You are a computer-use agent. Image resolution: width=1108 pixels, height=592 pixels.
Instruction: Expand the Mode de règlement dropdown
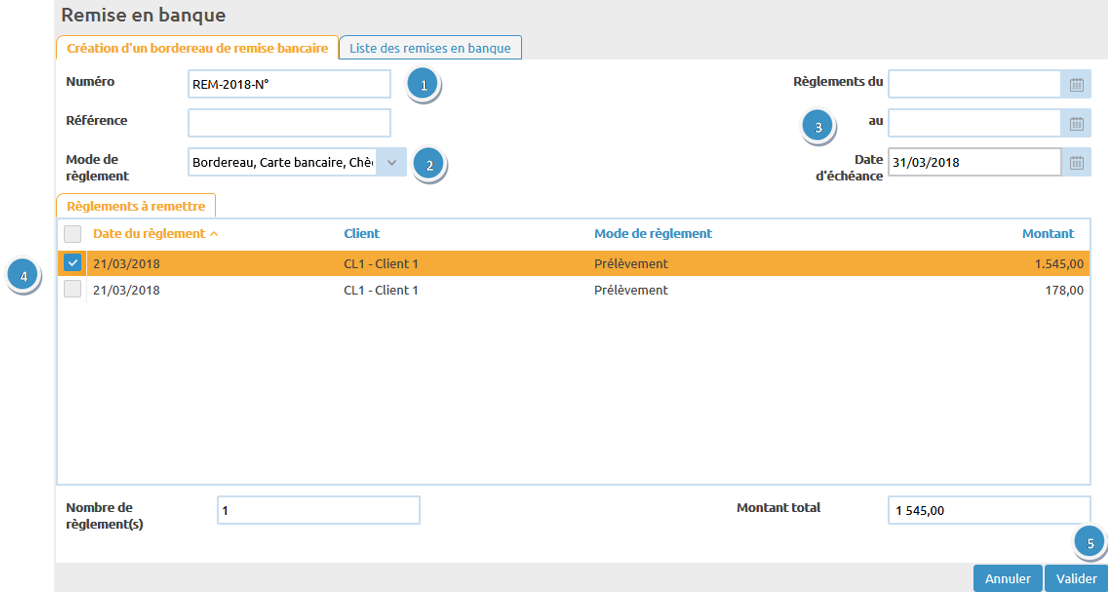click(x=392, y=162)
